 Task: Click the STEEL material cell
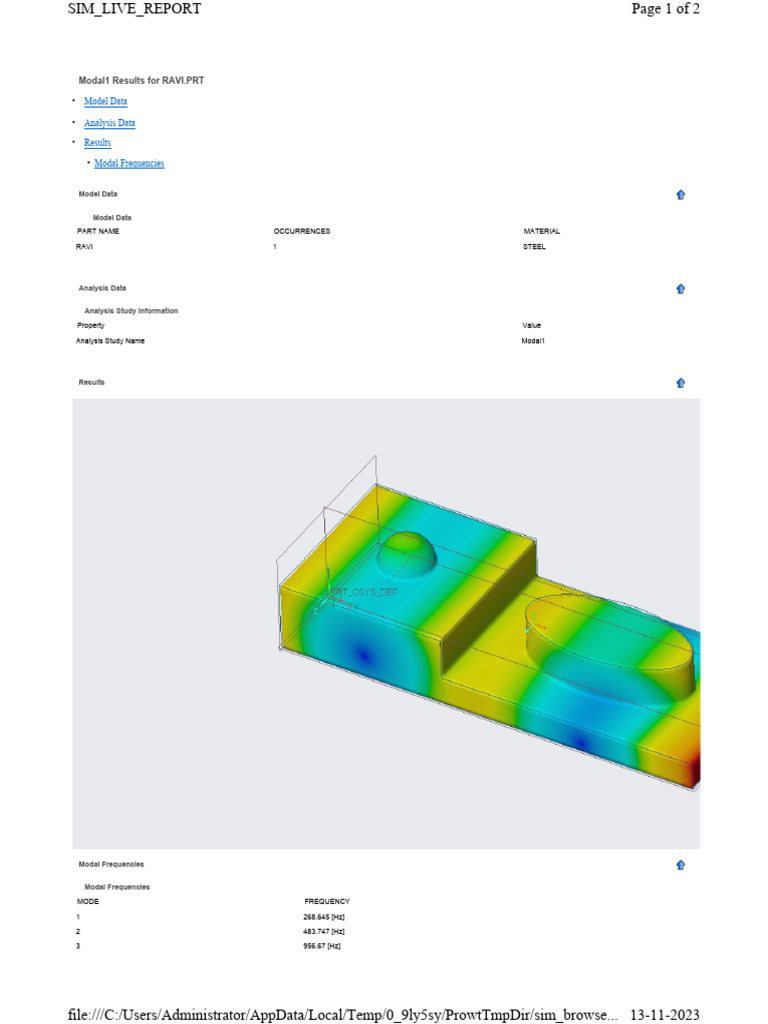point(534,246)
